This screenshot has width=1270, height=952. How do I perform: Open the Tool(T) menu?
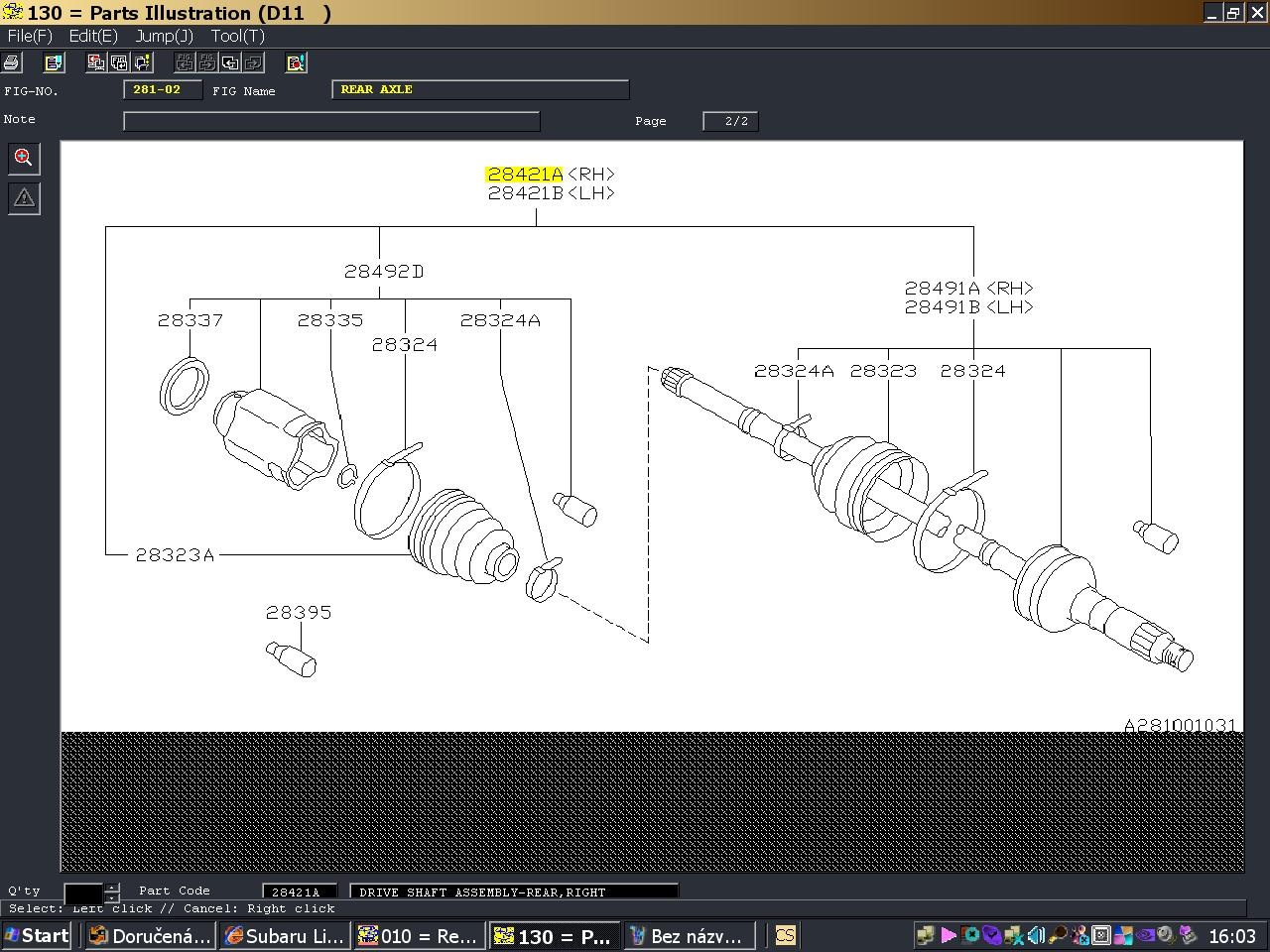point(237,36)
